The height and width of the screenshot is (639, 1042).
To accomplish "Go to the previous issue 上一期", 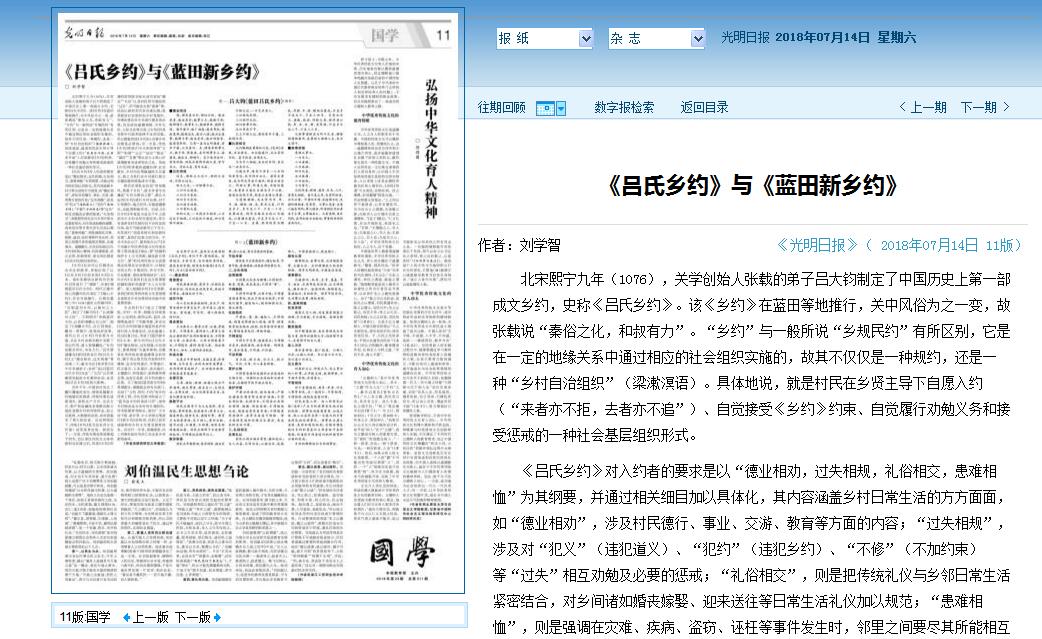I will click(x=928, y=108).
